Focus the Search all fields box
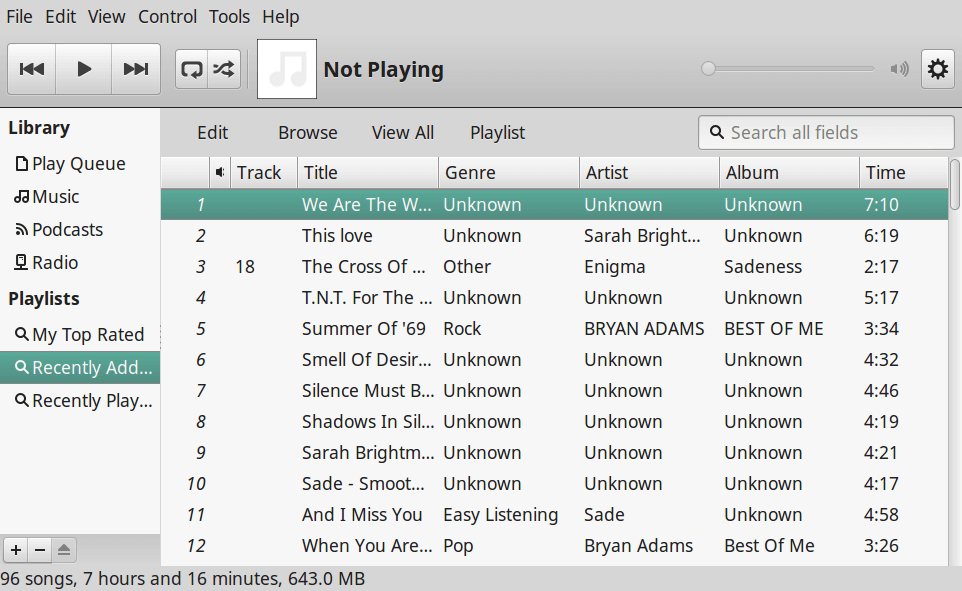The image size is (962, 591). 826,133
